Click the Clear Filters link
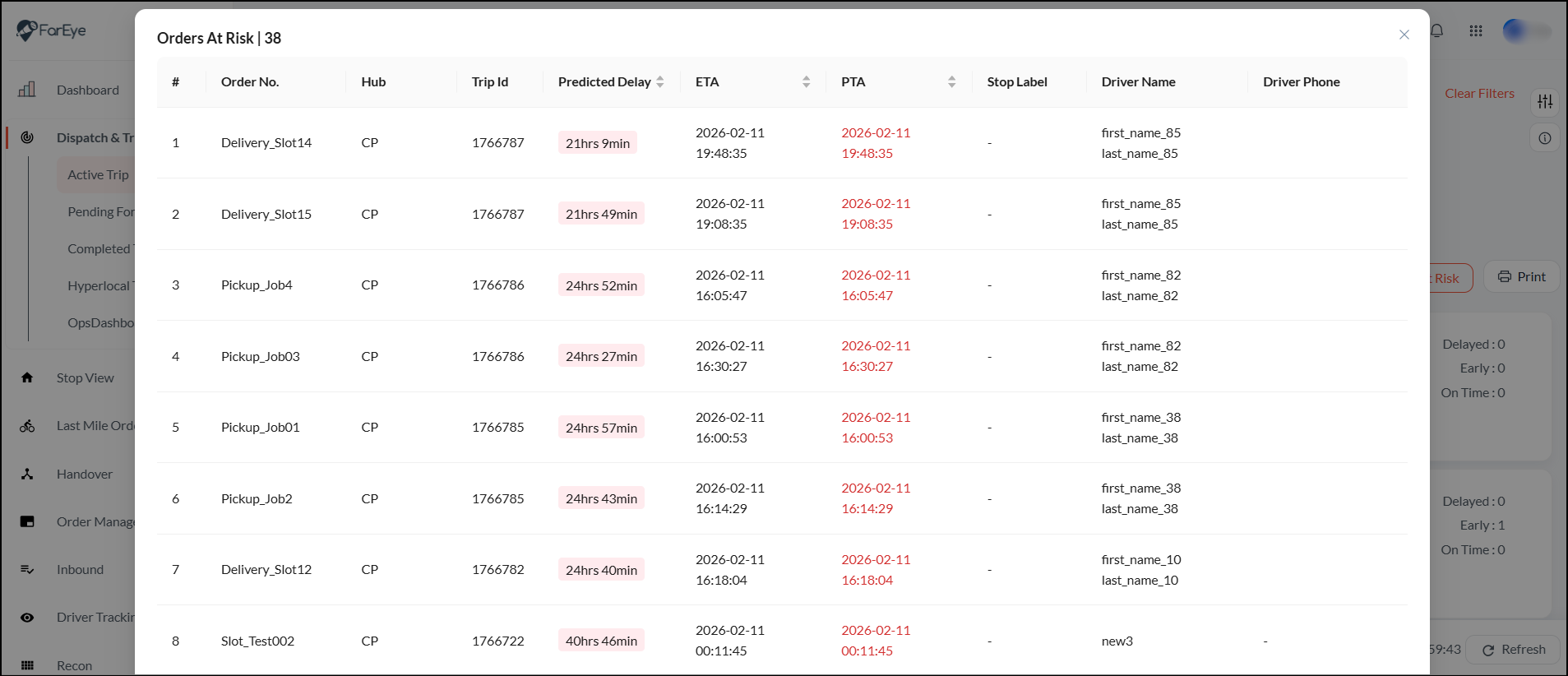1568x676 pixels. pos(1479,94)
